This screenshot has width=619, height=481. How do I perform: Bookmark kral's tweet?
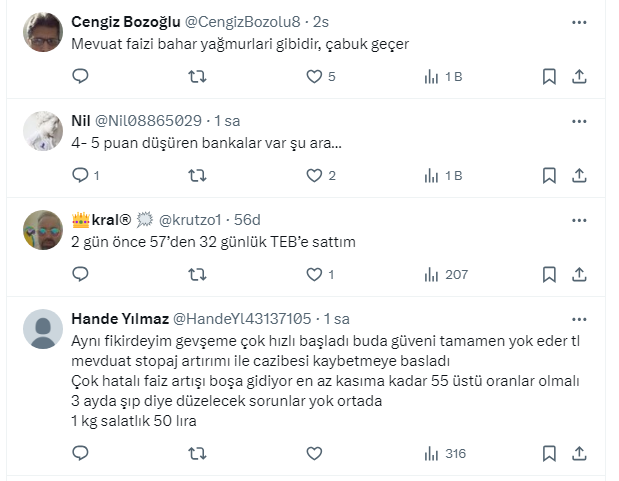click(x=549, y=274)
